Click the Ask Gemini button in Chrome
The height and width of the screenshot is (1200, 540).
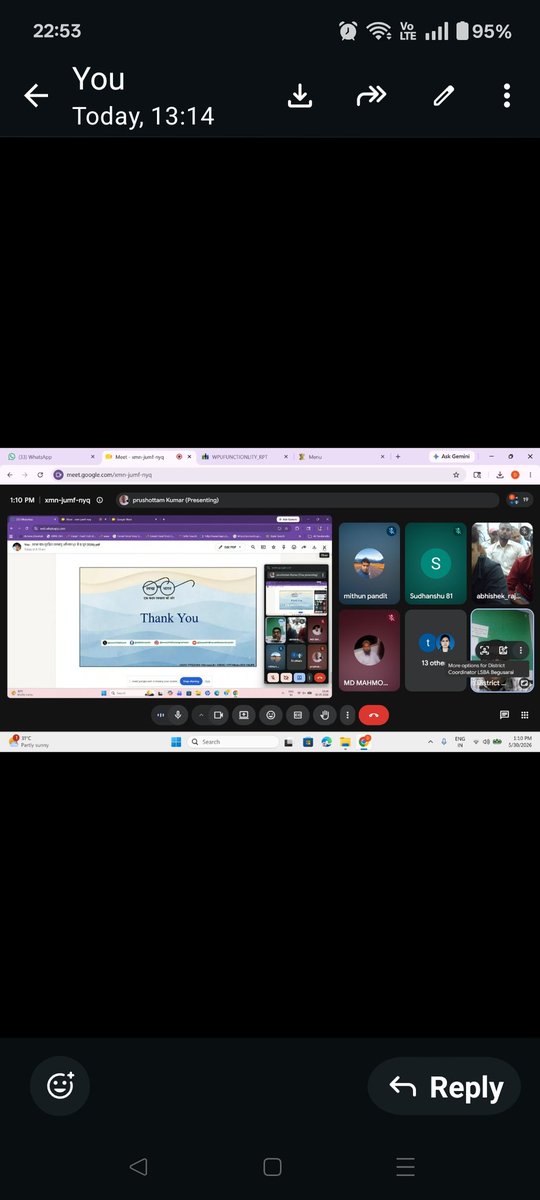coord(451,456)
